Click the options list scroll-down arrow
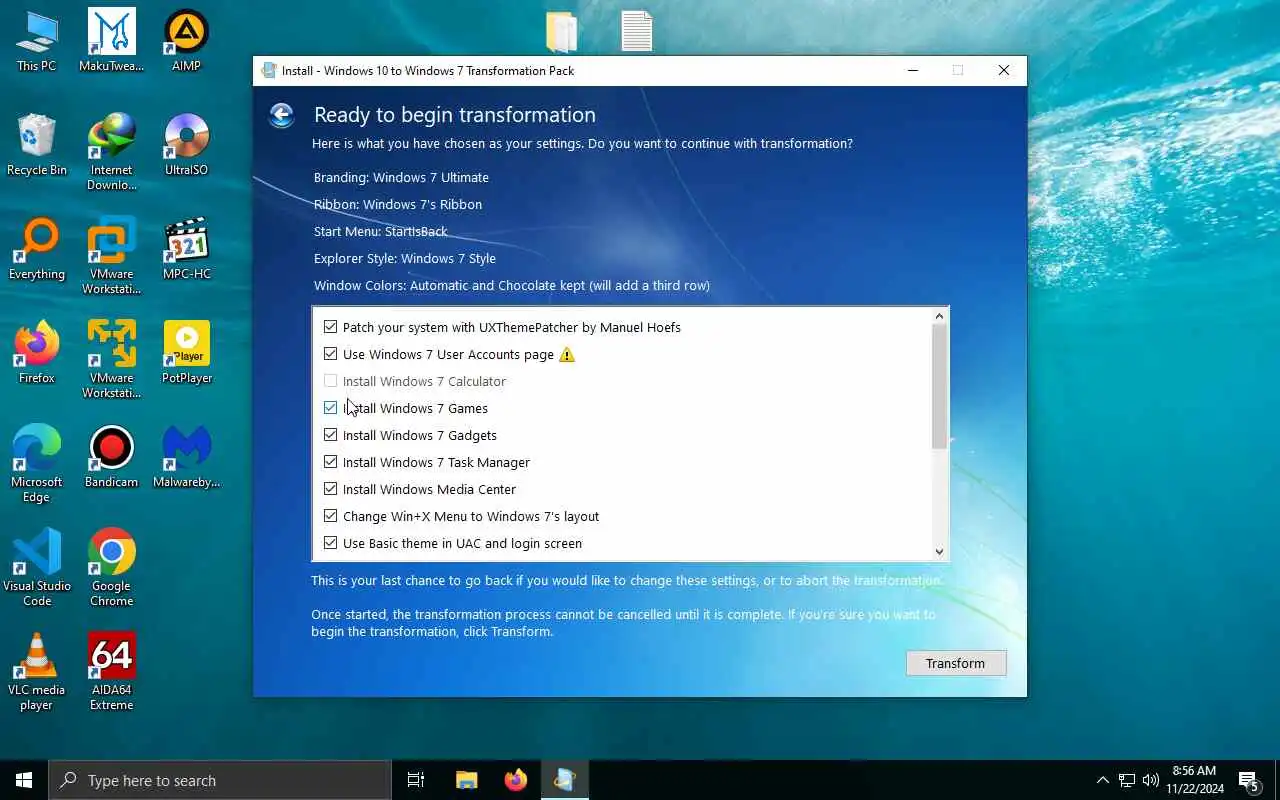 (x=939, y=551)
